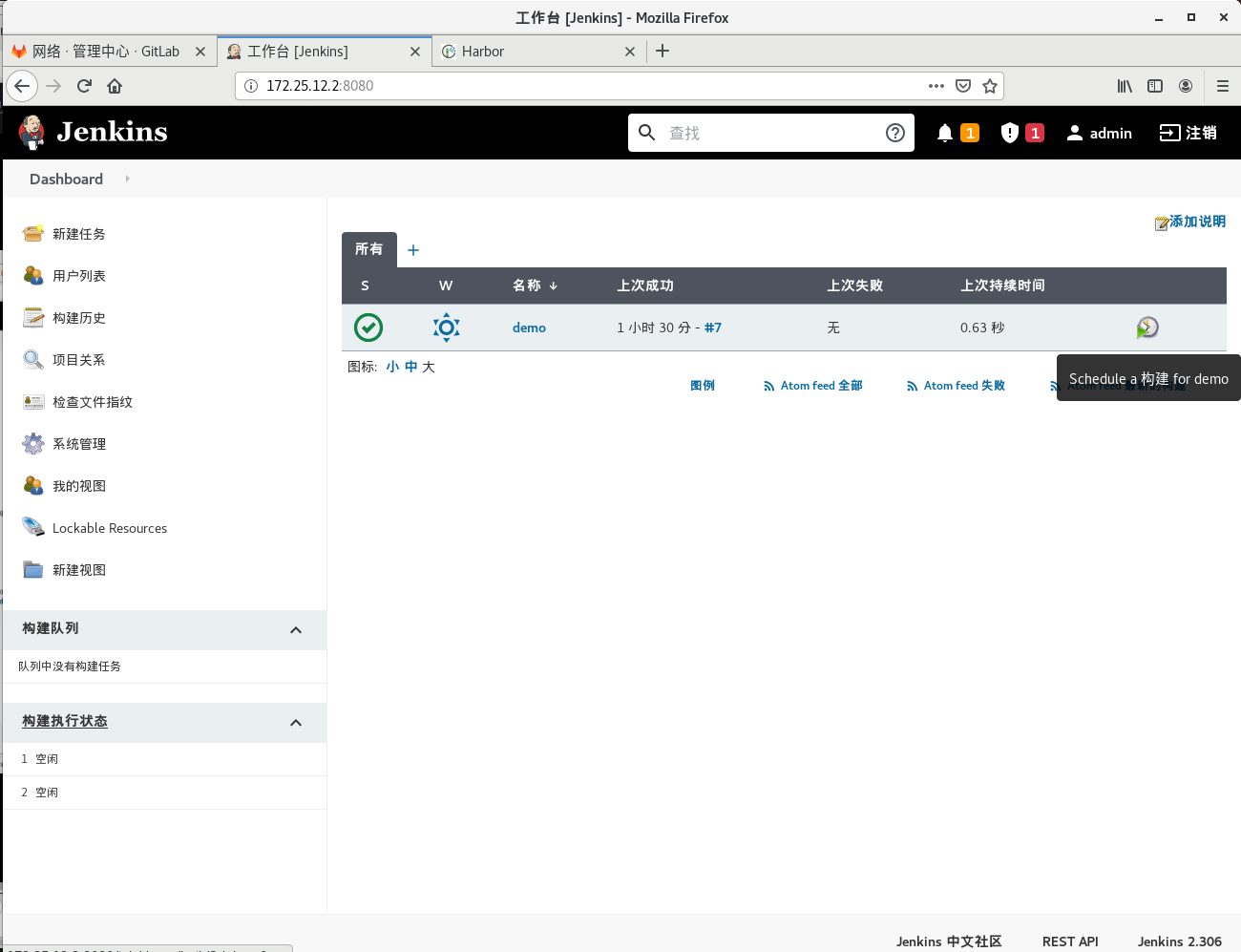
Task: Toggle Firefox sidebar view icon
Action: coord(1155,86)
